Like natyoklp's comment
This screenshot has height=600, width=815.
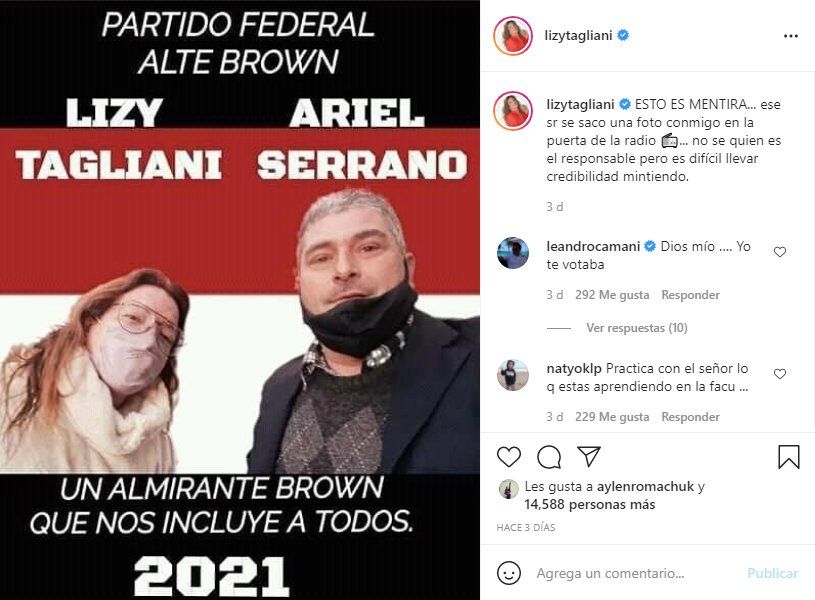[780, 374]
